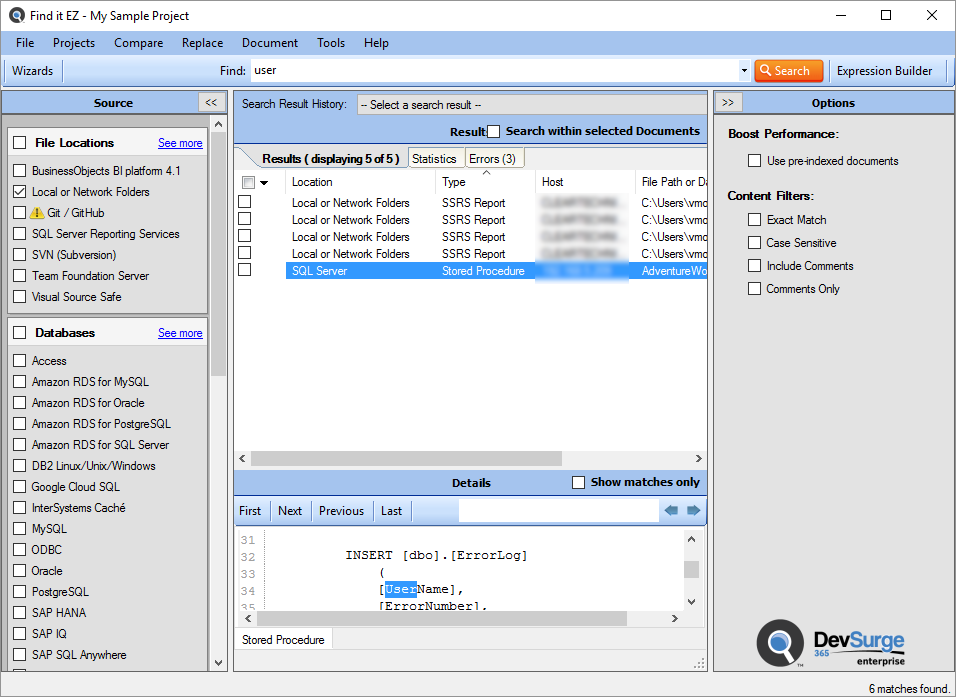Click the Source panel vertical scrollbar
This screenshot has height=697, width=956.
click(x=219, y=256)
